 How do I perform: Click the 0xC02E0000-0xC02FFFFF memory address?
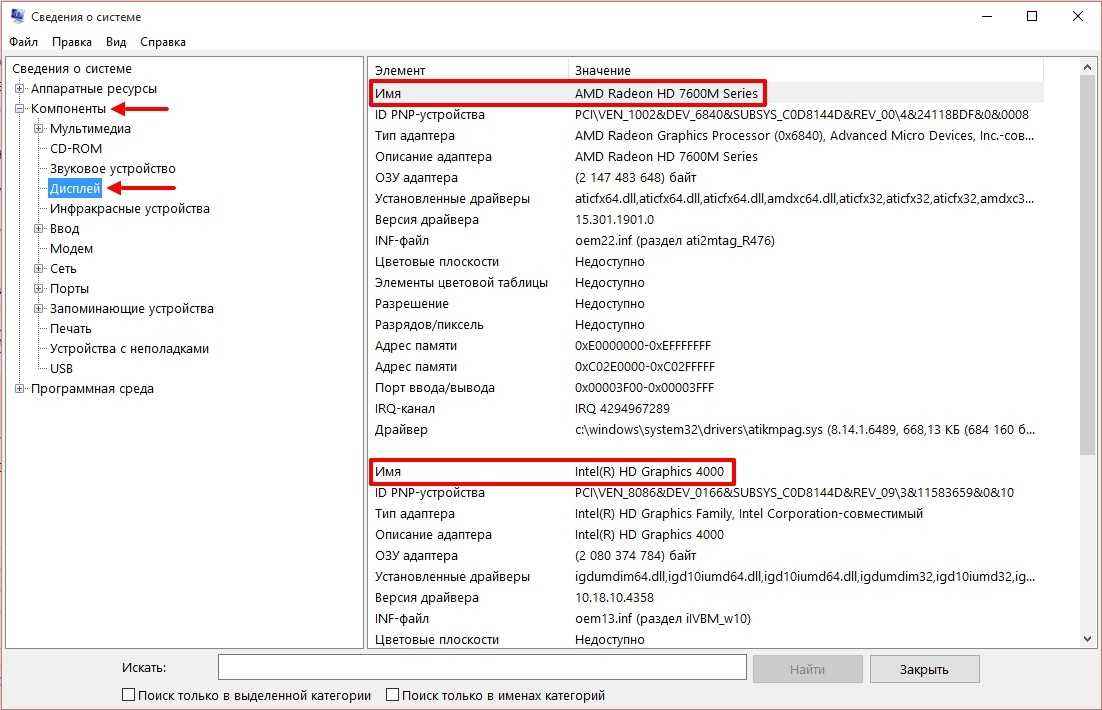pyautogui.click(x=644, y=366)
